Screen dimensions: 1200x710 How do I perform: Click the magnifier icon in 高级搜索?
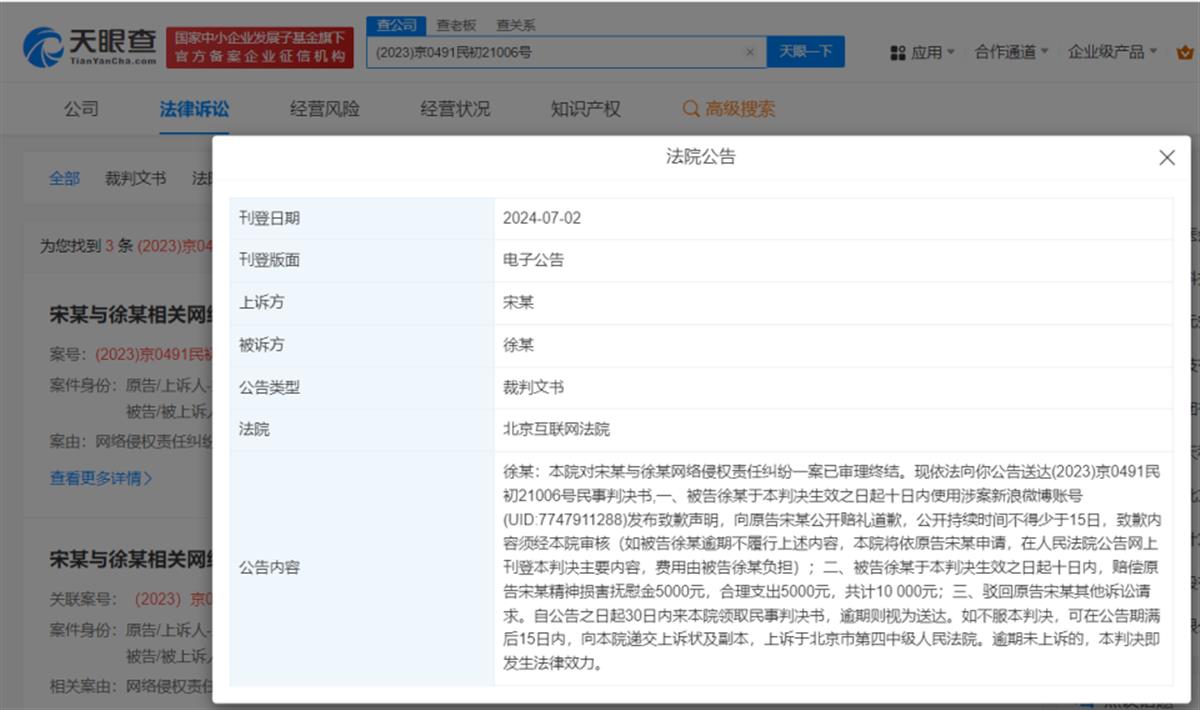click(x=689, y=108)
